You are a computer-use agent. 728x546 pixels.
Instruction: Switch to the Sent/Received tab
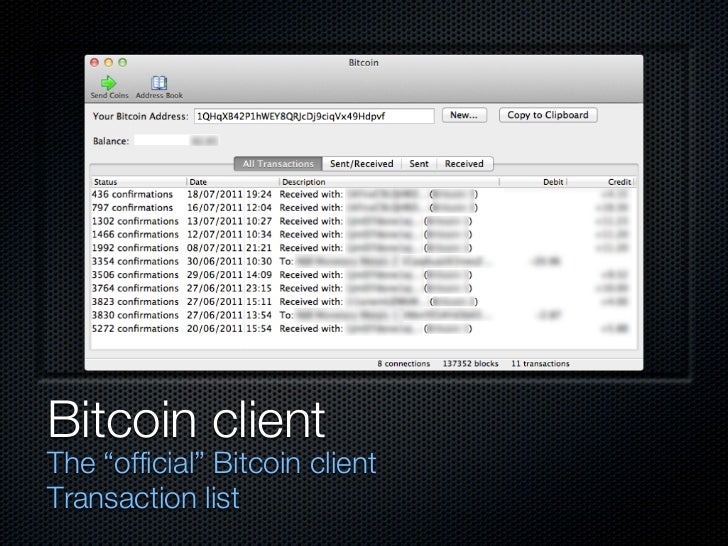pyautogui.click(x=362, y=164)
